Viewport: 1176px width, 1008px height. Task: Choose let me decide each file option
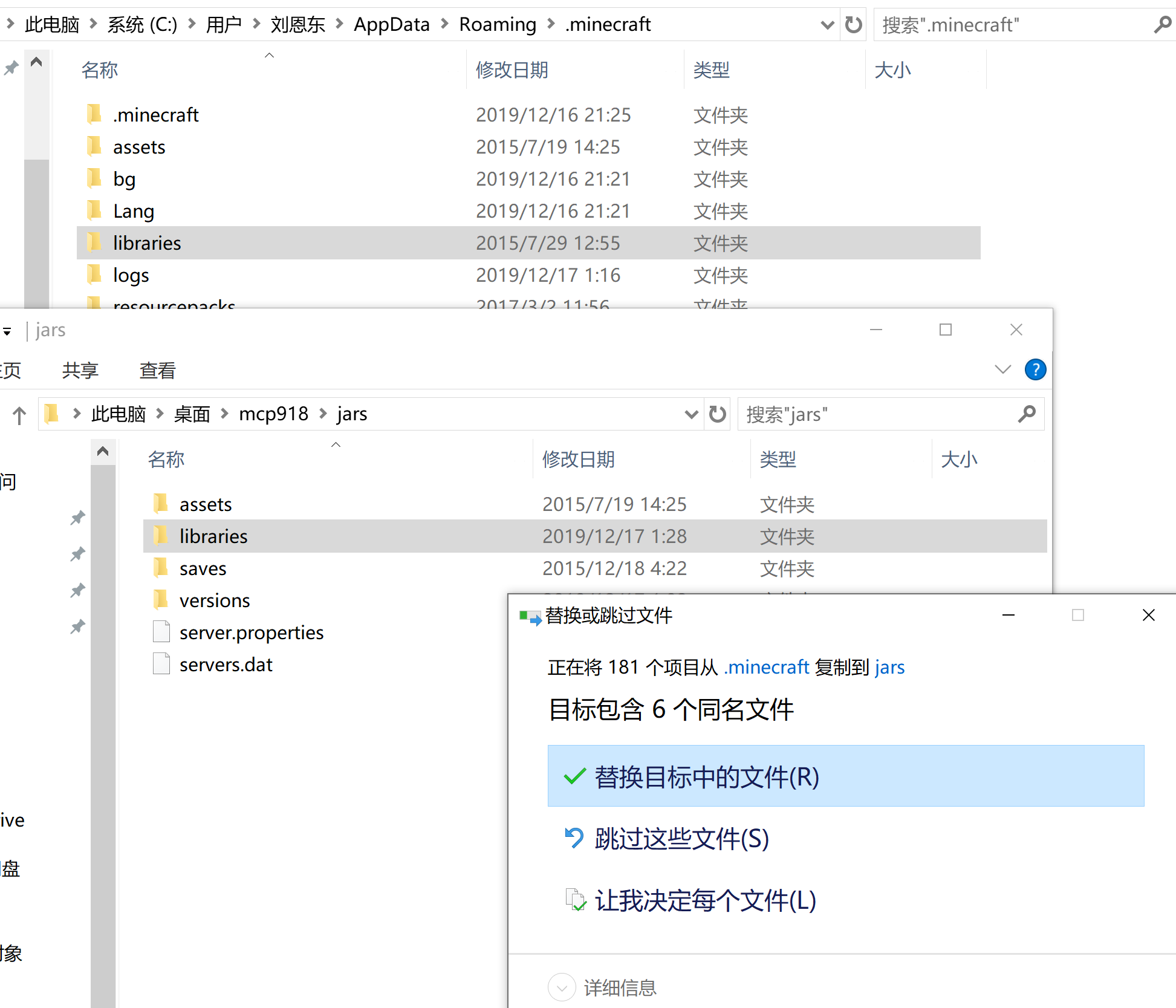tap(704, 900)
